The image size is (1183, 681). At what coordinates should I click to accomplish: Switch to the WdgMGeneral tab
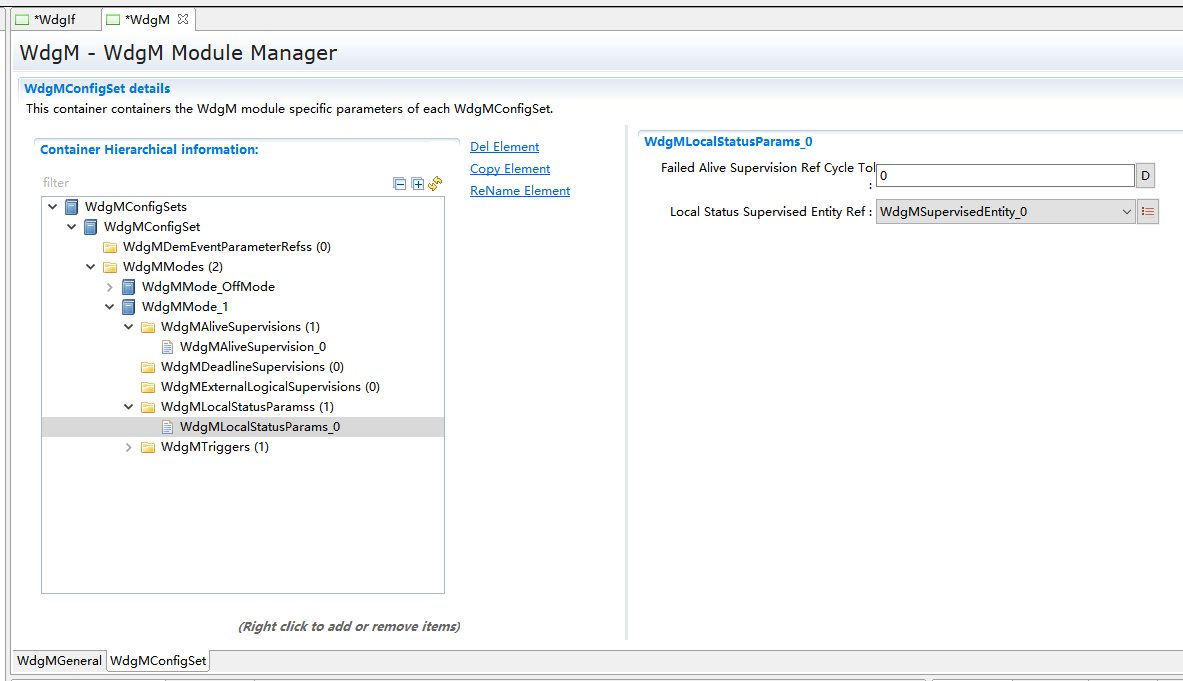[59, 661]
